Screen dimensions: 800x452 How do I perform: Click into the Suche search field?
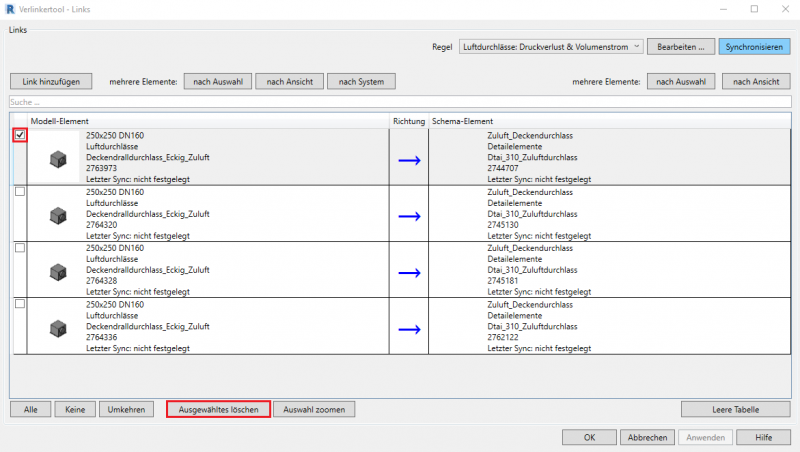400,102
